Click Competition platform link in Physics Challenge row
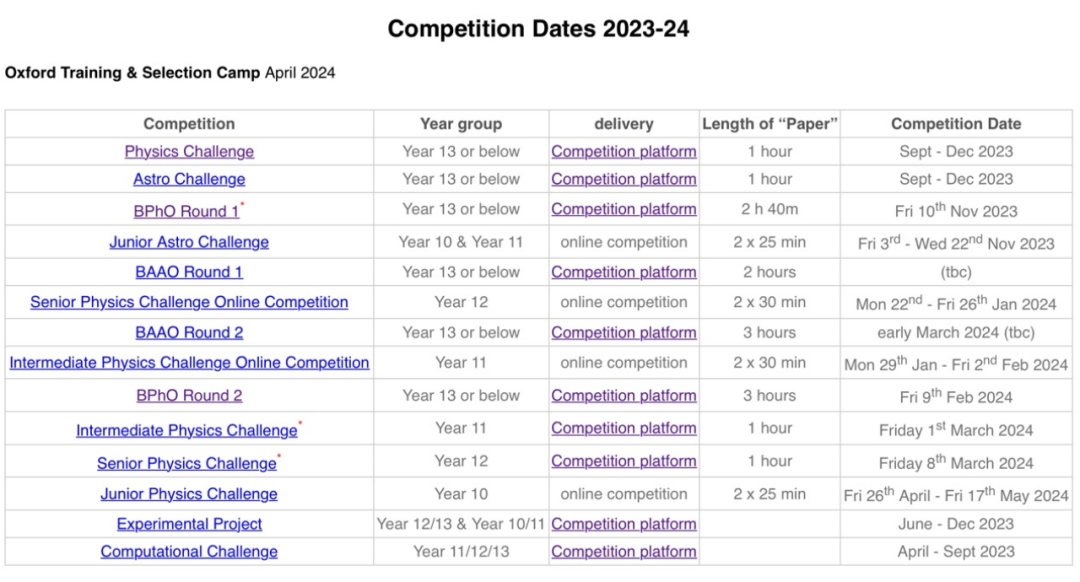Image resolution: width=1080 pixels, height=582 pixels. coord(623,152)
